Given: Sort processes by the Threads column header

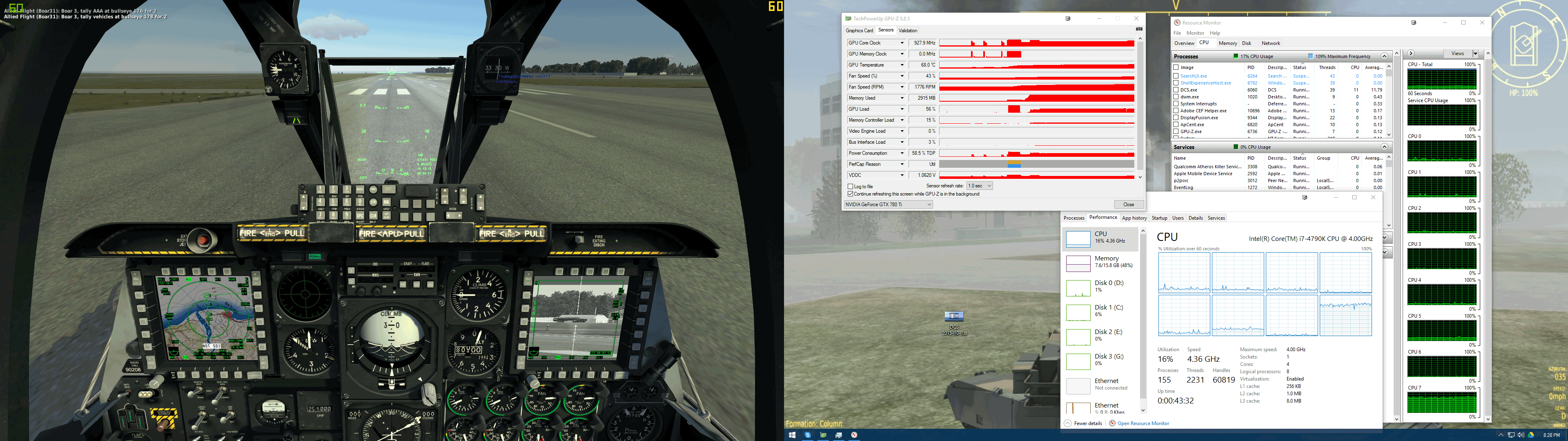Looking at the screenshot, I should 1327,68.
